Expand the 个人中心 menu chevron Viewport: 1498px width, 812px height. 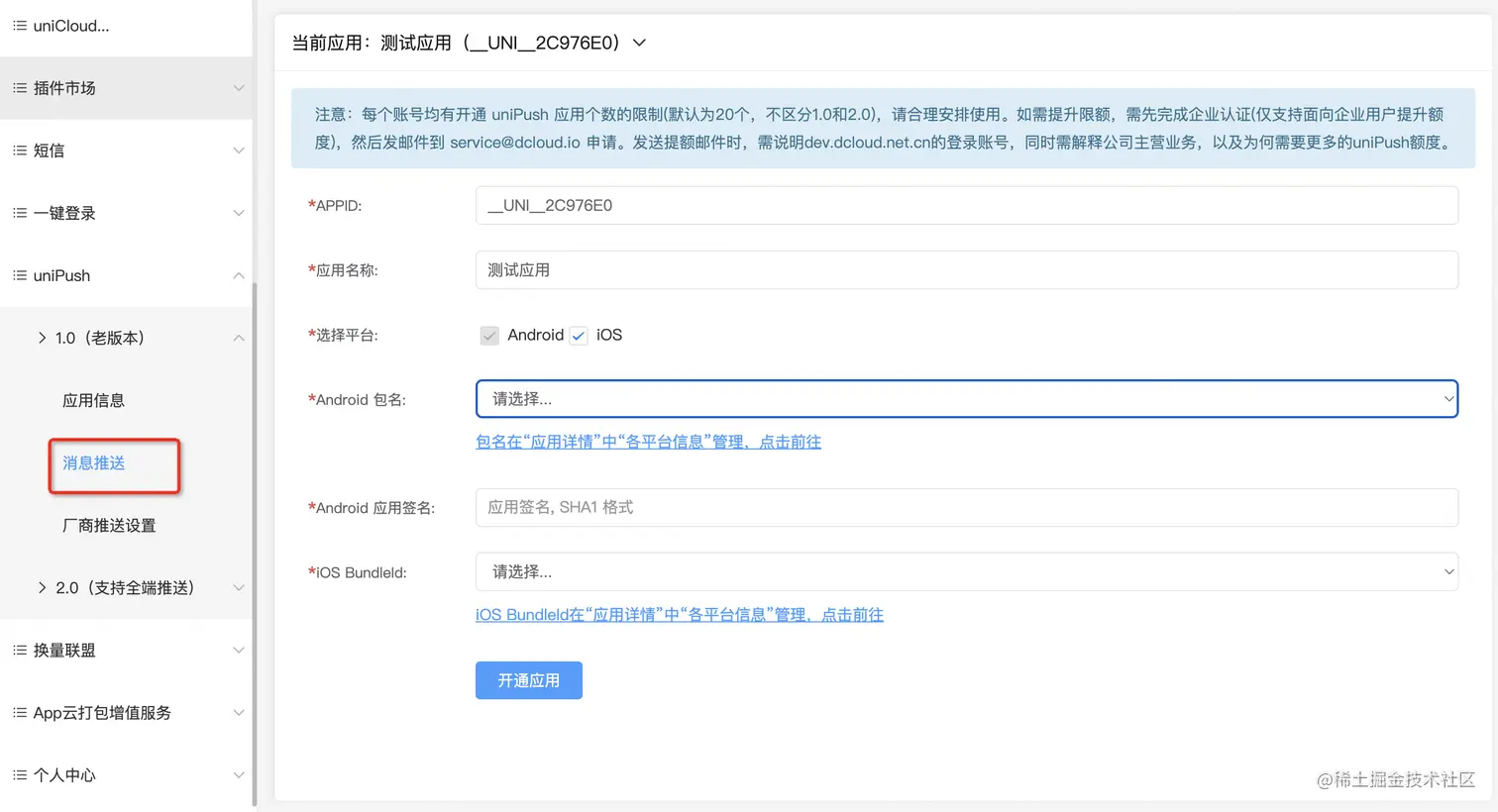[239, 774]
